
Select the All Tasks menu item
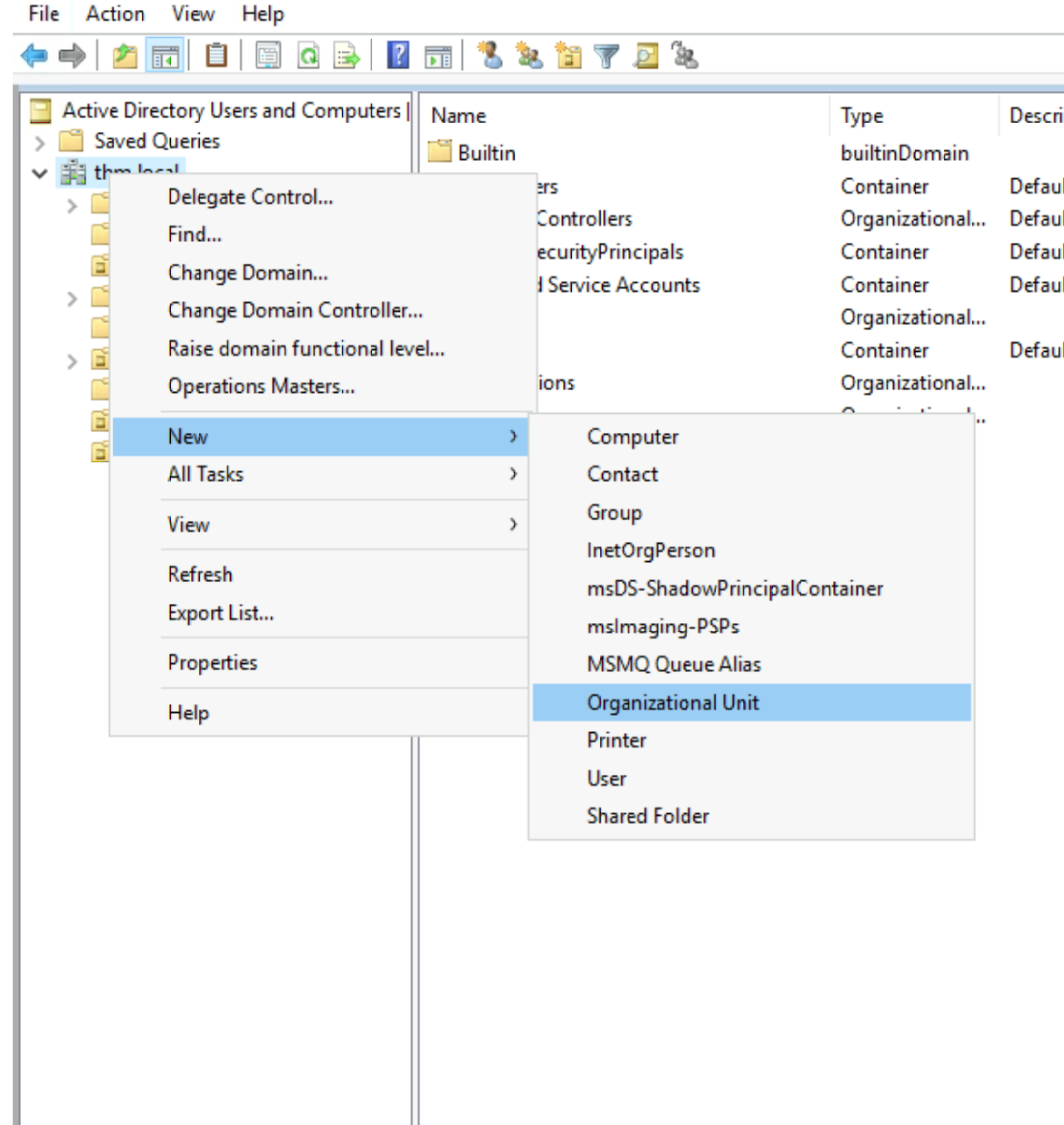(x=320, y=474)
